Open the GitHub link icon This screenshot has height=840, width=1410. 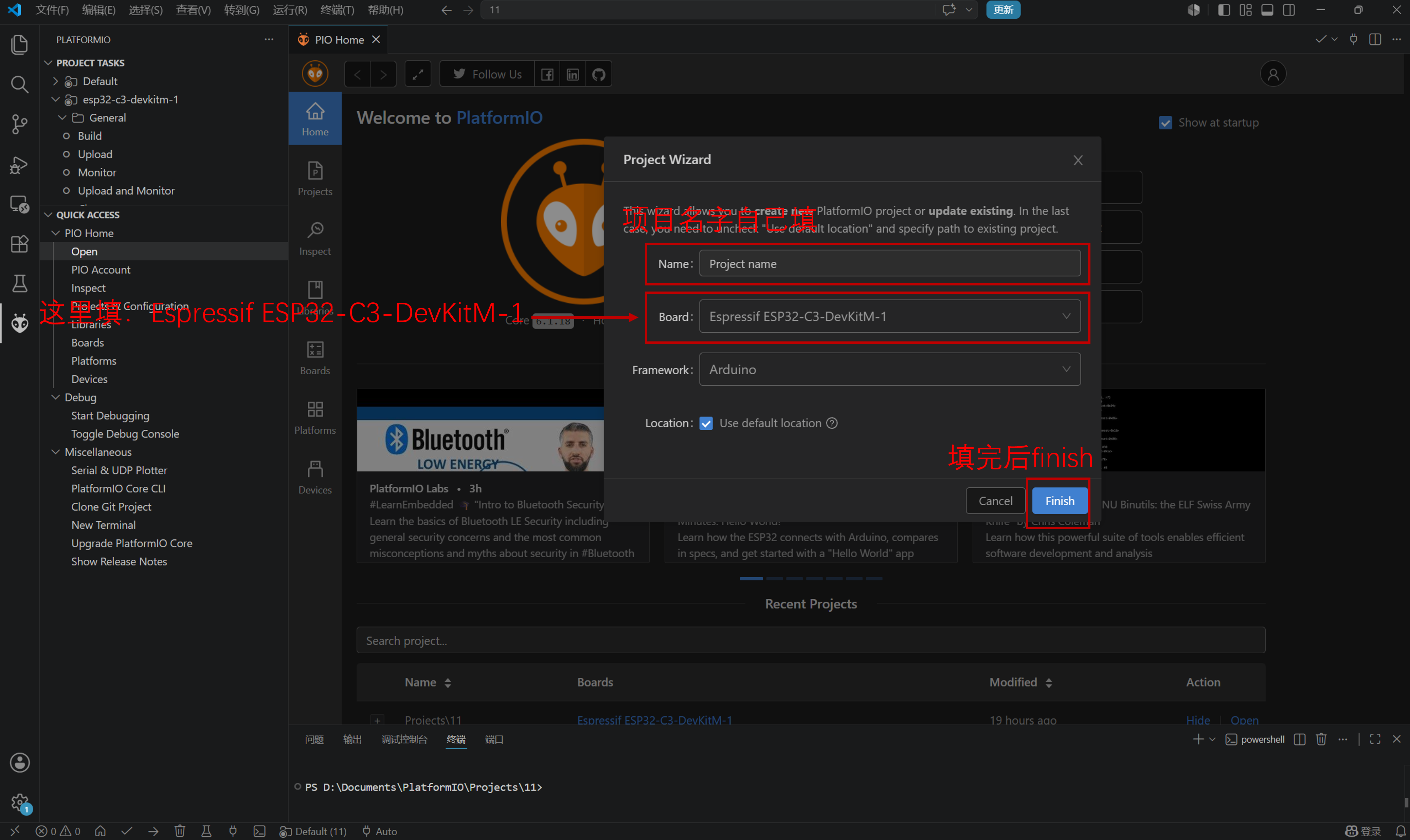(x=599, y=74)
